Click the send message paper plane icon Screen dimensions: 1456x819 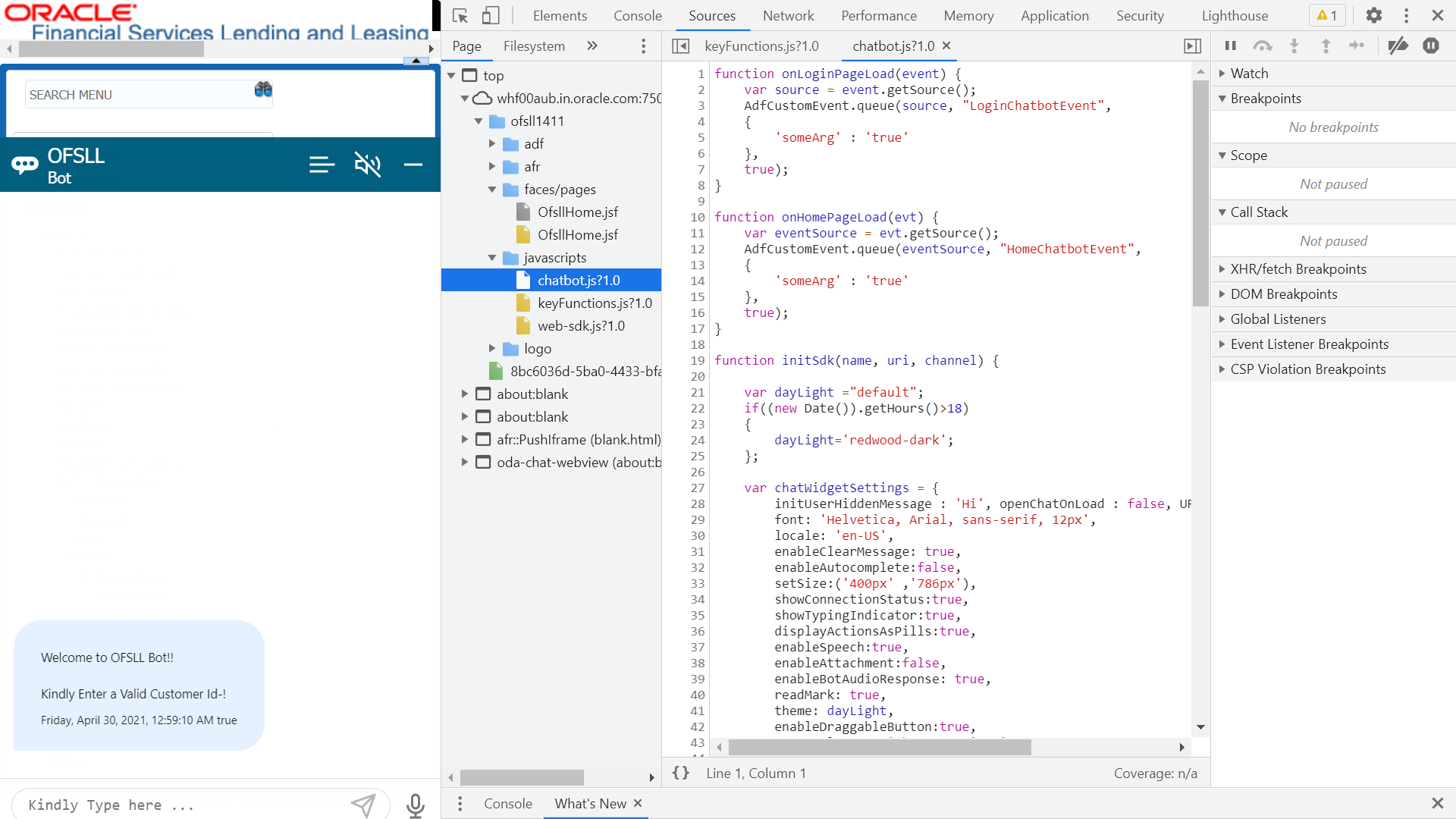[x=362, y=805]
